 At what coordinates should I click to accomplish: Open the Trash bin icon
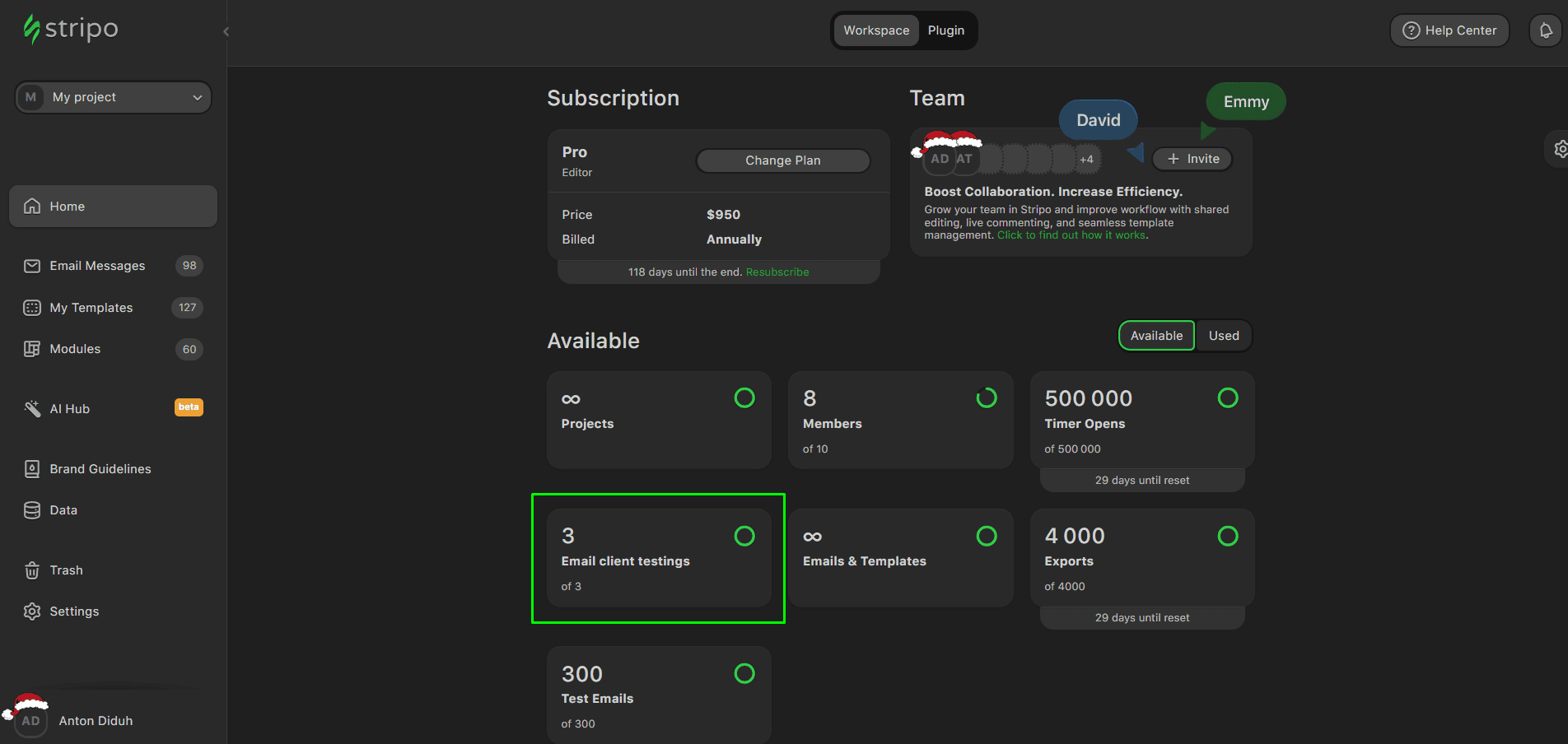coord(32,570)
